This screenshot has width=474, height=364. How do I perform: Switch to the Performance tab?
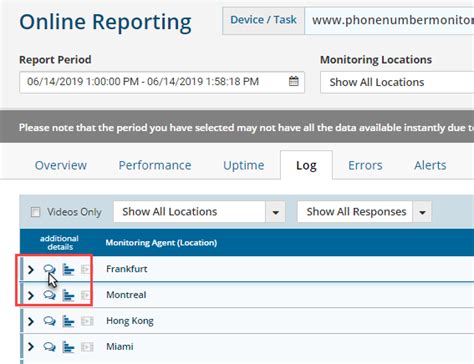[155, 165]
